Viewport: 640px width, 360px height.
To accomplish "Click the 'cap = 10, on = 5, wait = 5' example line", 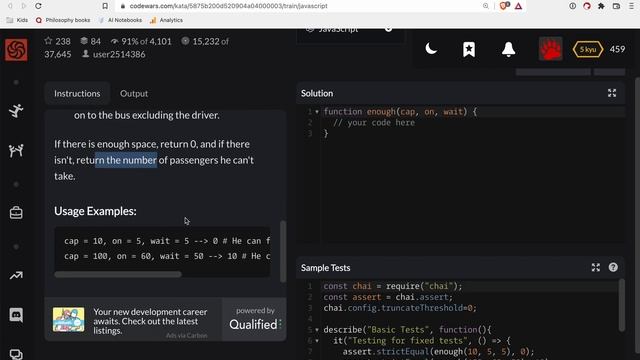I will click(x=167, y=241).
